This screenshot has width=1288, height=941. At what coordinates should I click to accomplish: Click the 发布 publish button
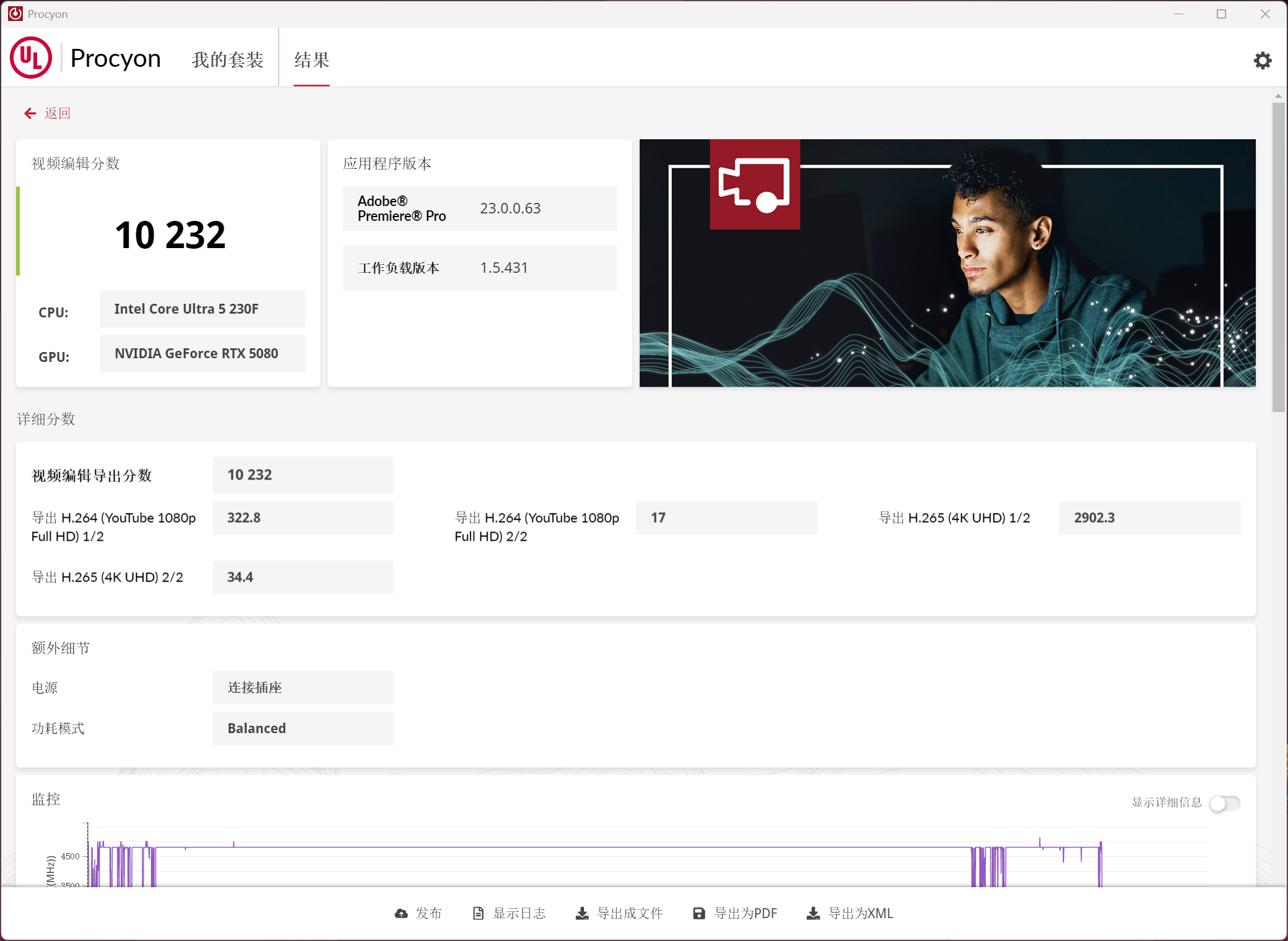click(x=429, y=913)
